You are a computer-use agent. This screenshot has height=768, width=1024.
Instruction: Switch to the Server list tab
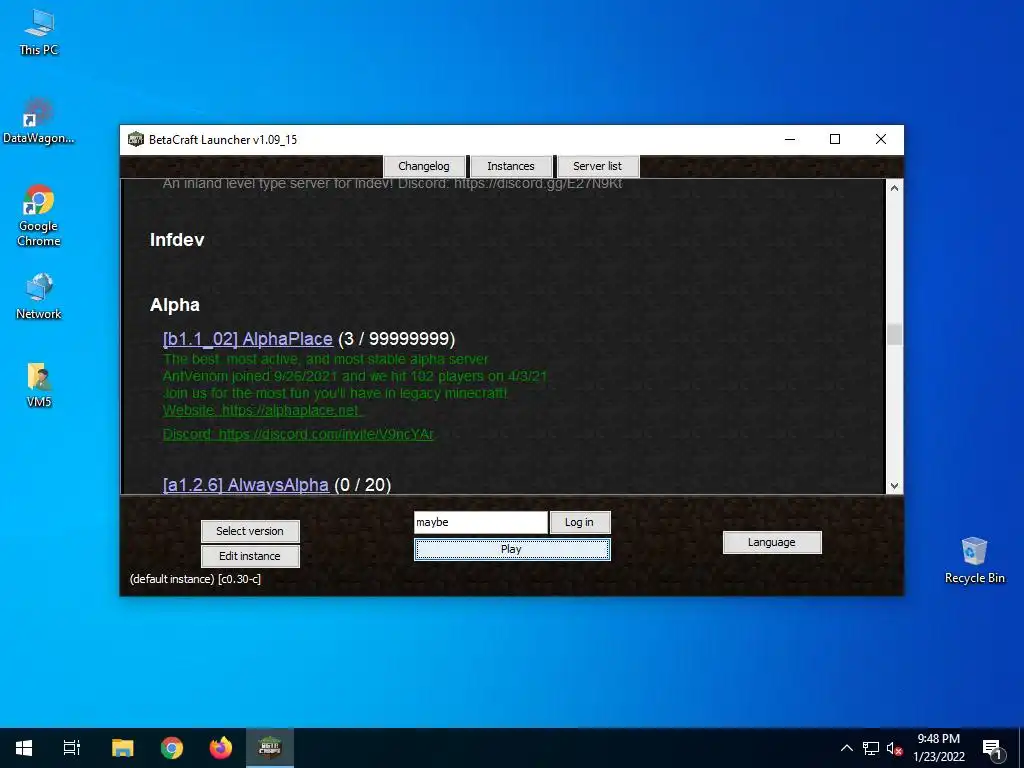(598, 166)
